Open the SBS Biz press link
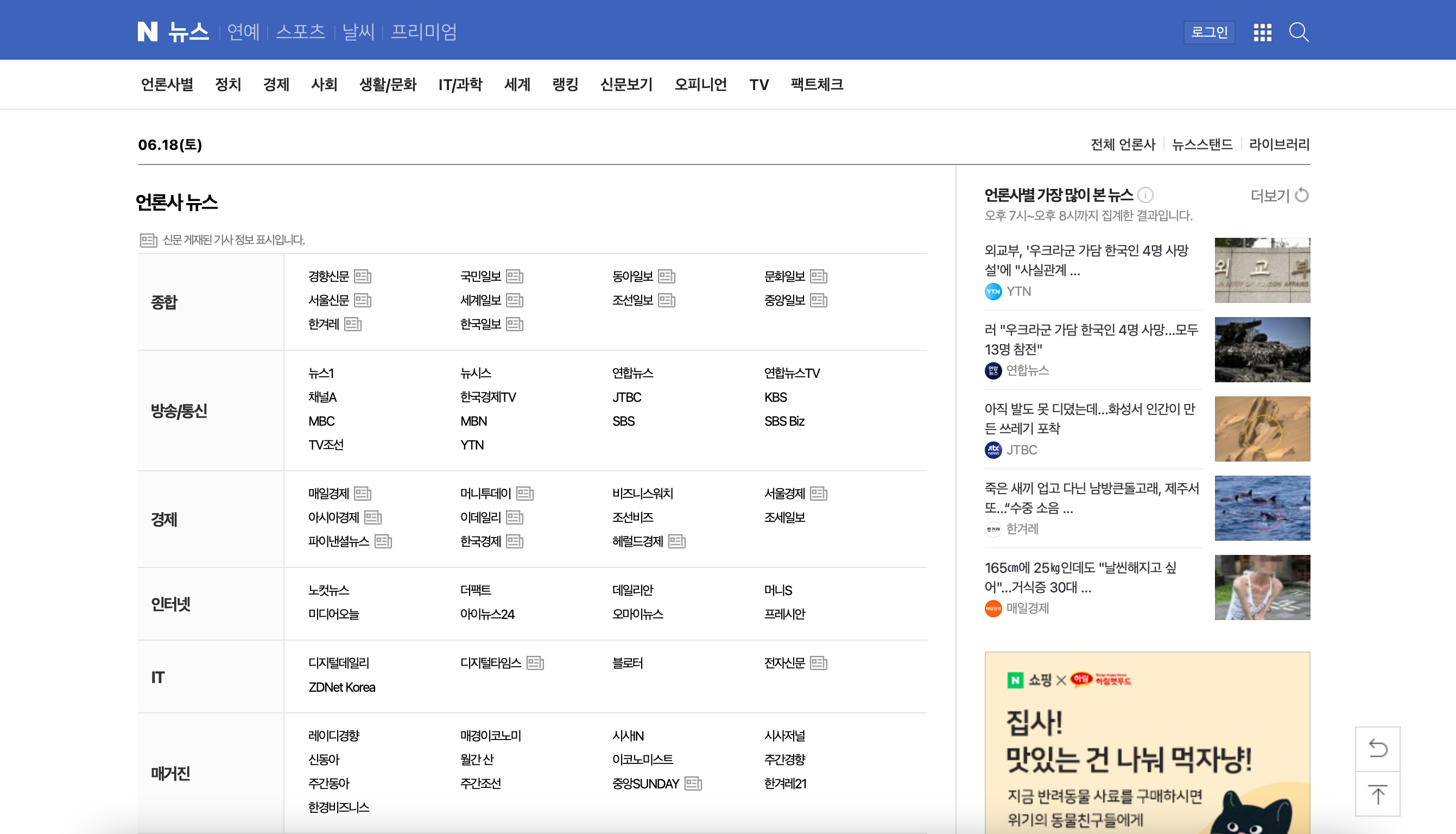Viewport: 1456px width, 834px height. 784,421
